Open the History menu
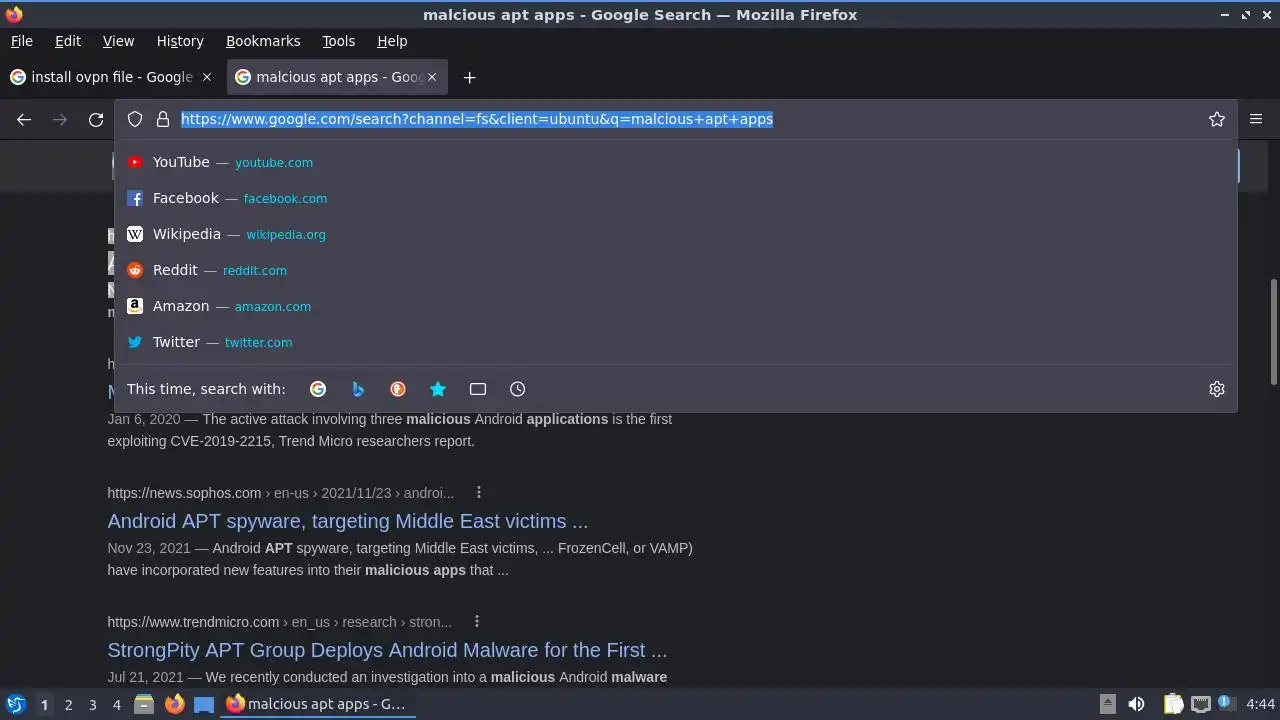The height and width of the screenshot is (720, 1280). pyautogui.click(x=180, y=41)
